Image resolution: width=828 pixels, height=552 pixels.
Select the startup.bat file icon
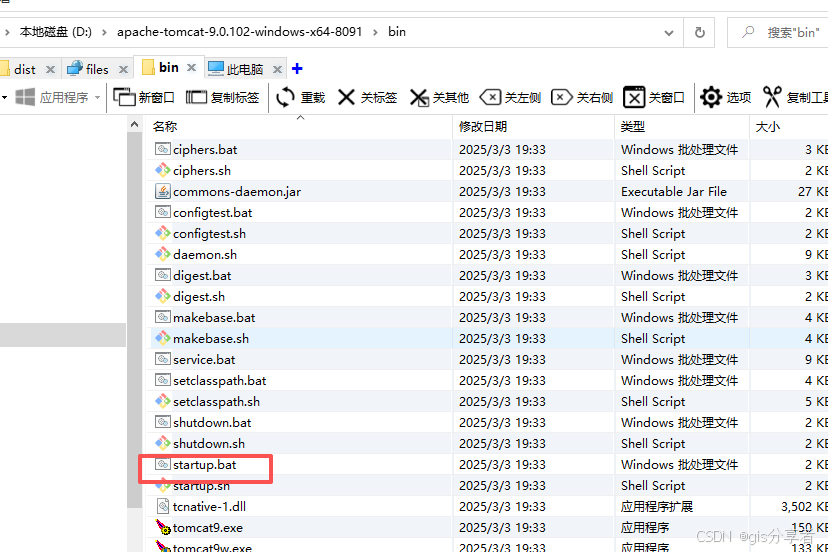[163, 464]
